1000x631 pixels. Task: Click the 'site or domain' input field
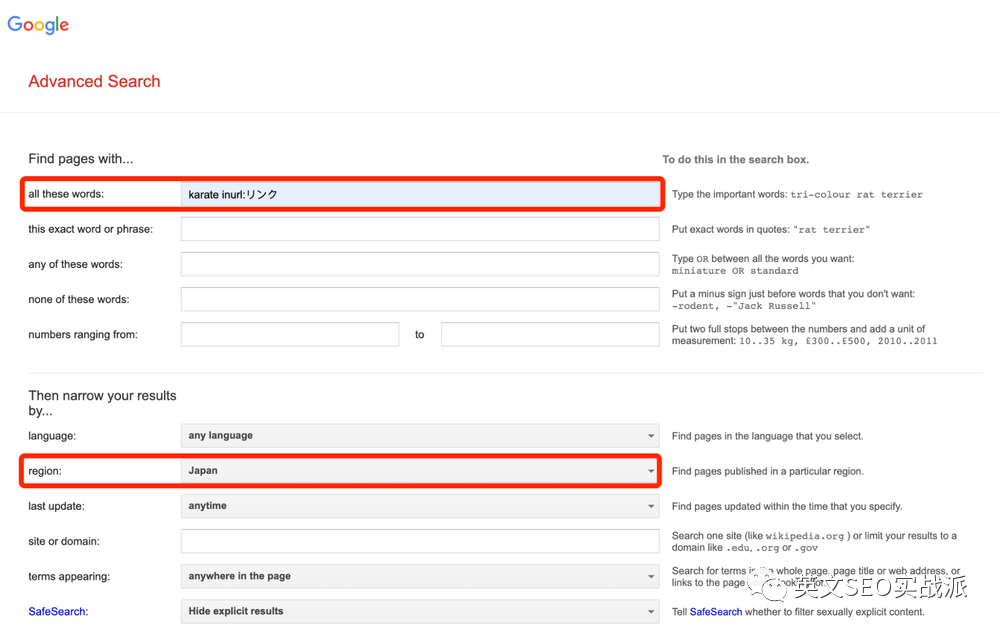pyautogui.click(x=420, y=541)
